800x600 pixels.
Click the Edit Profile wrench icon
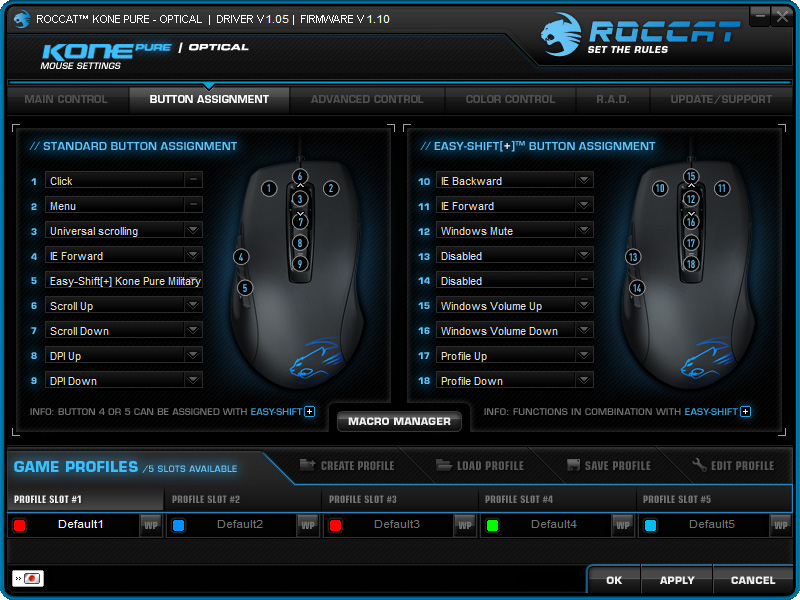coord(699,465)
